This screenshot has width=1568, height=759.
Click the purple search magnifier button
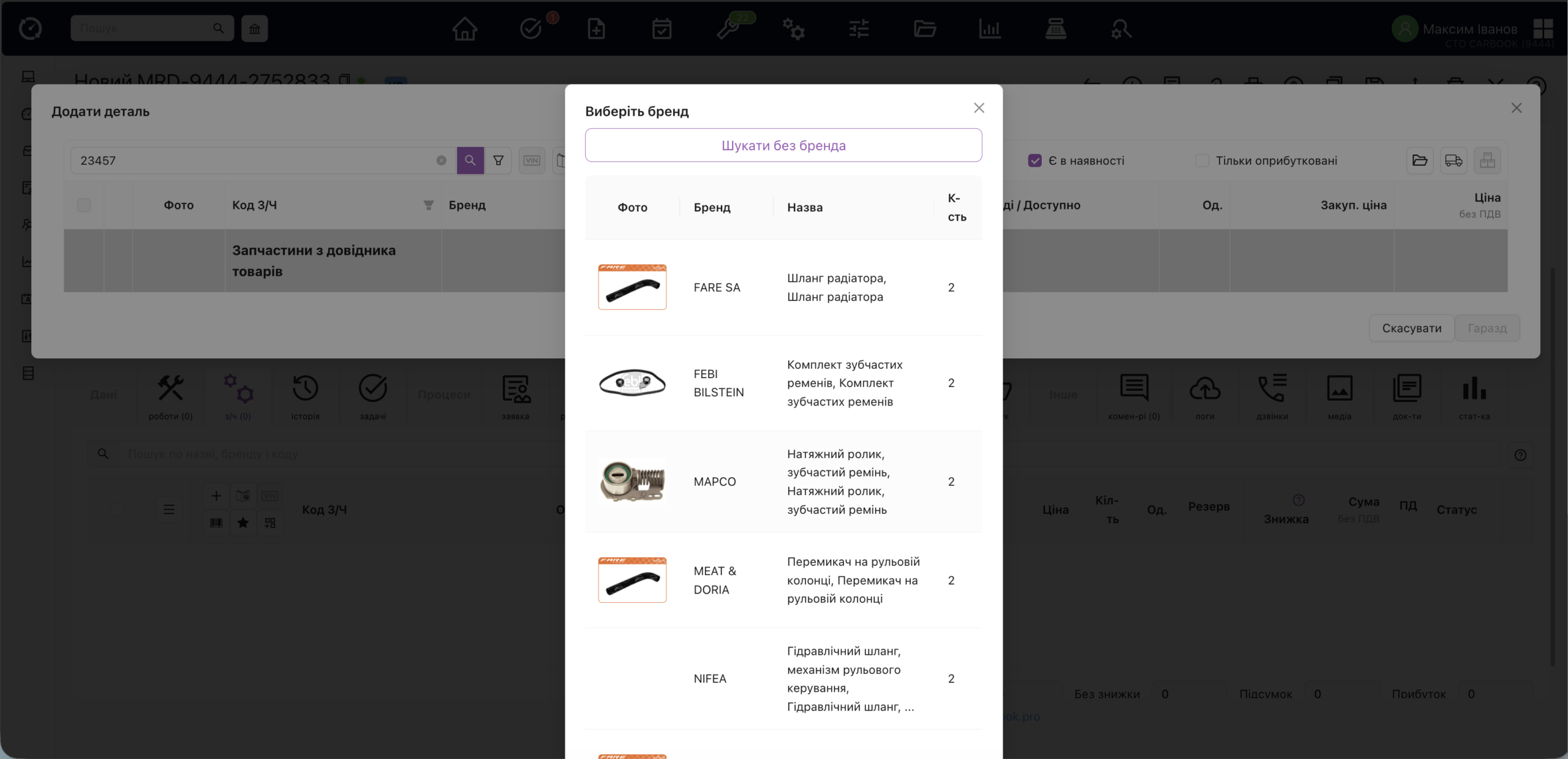[470, 160]
